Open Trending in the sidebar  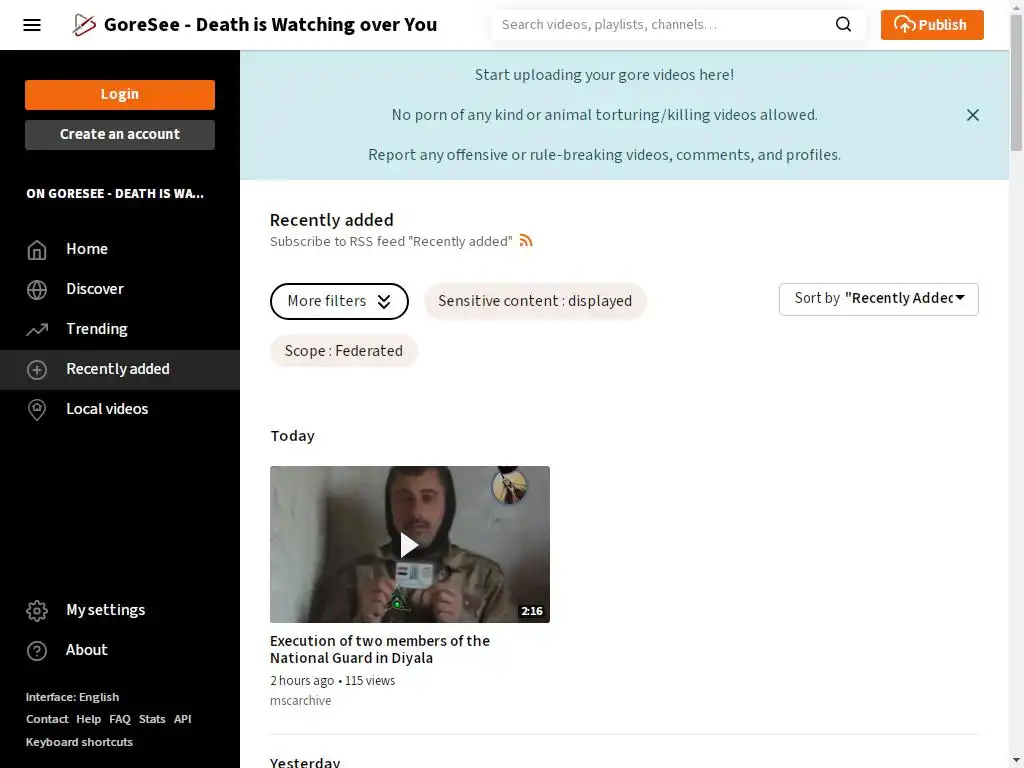[x=120, y=329]
